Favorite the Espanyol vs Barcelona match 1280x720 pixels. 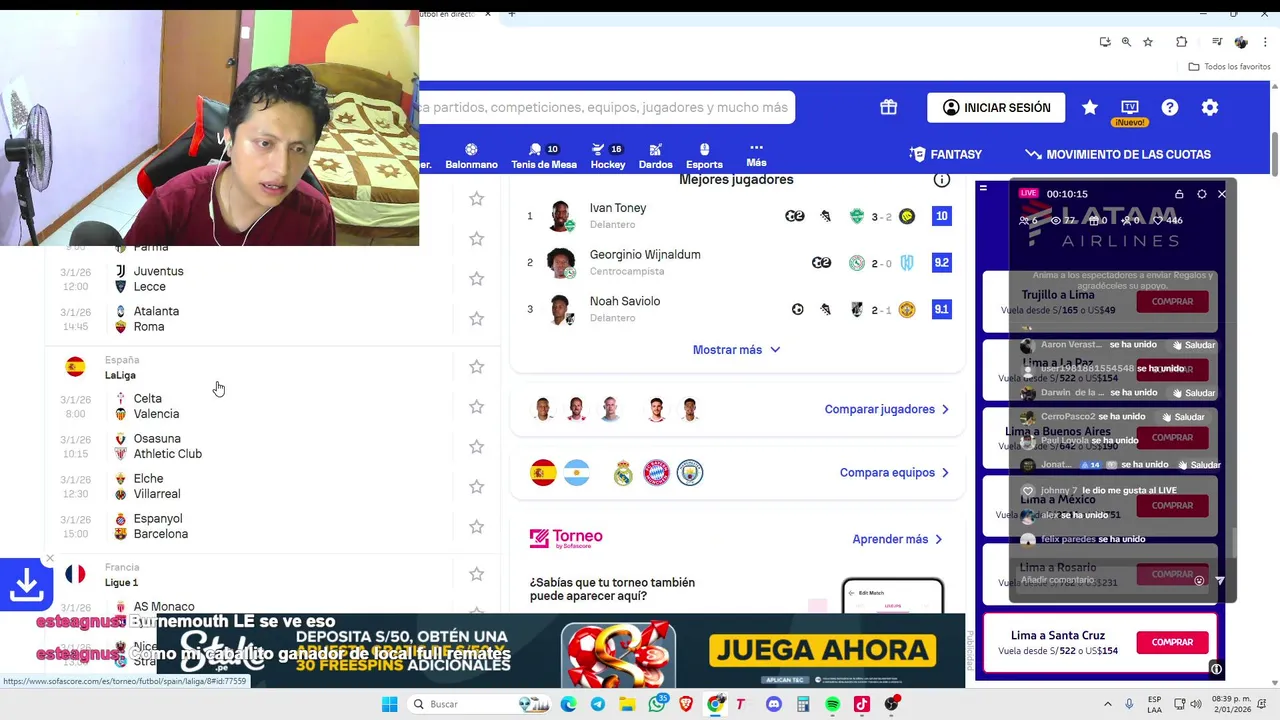[477, 527]
